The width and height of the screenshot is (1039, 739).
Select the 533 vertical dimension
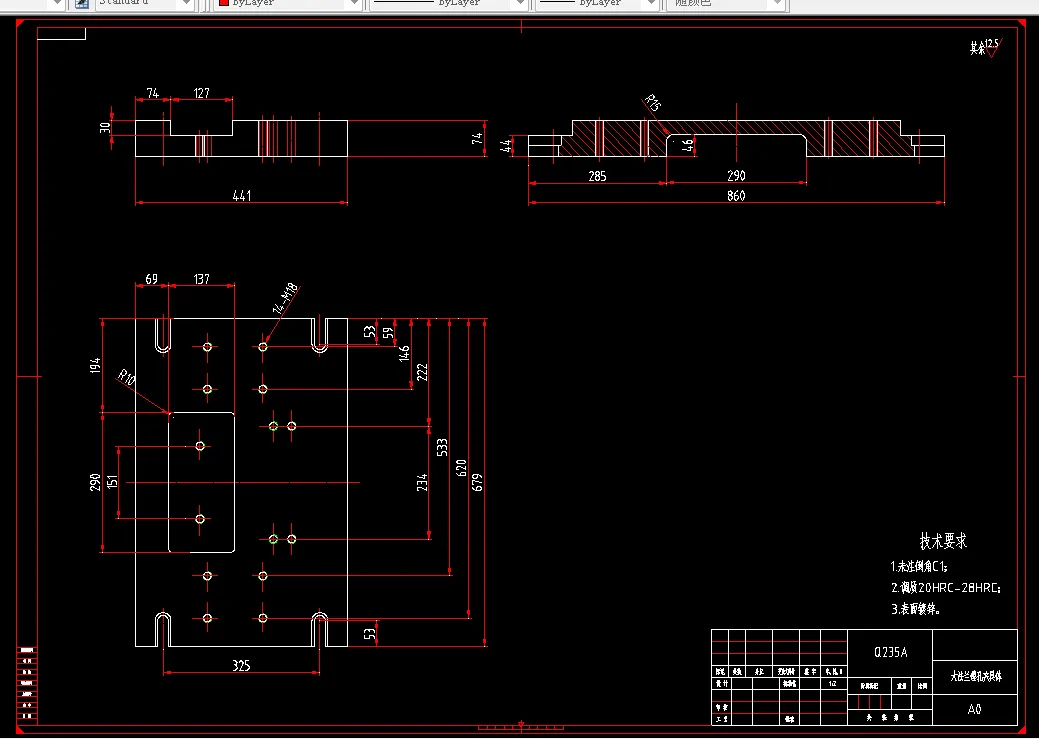(x=442, y=447)
